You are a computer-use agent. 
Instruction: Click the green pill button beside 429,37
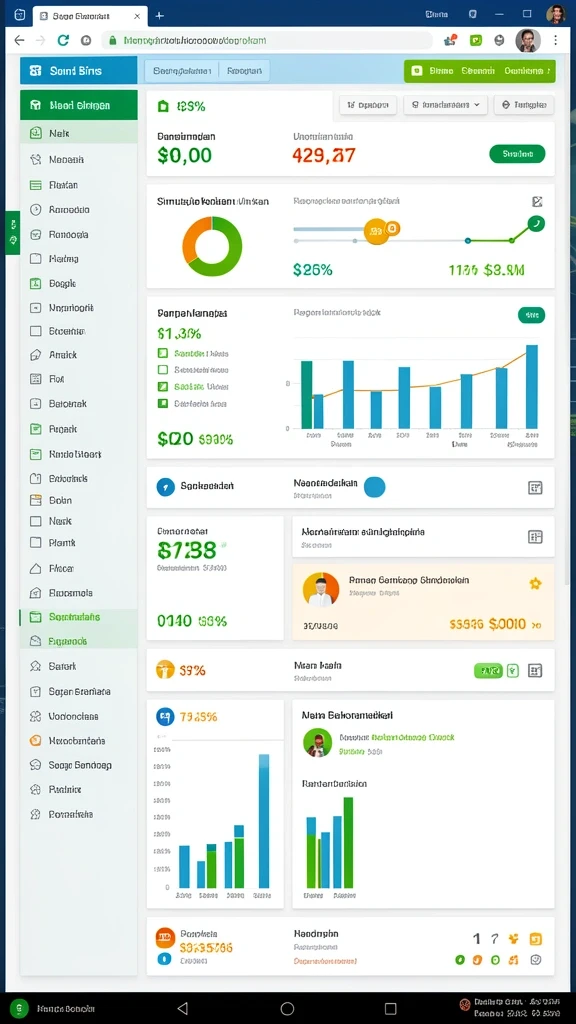tap(517, 154)
